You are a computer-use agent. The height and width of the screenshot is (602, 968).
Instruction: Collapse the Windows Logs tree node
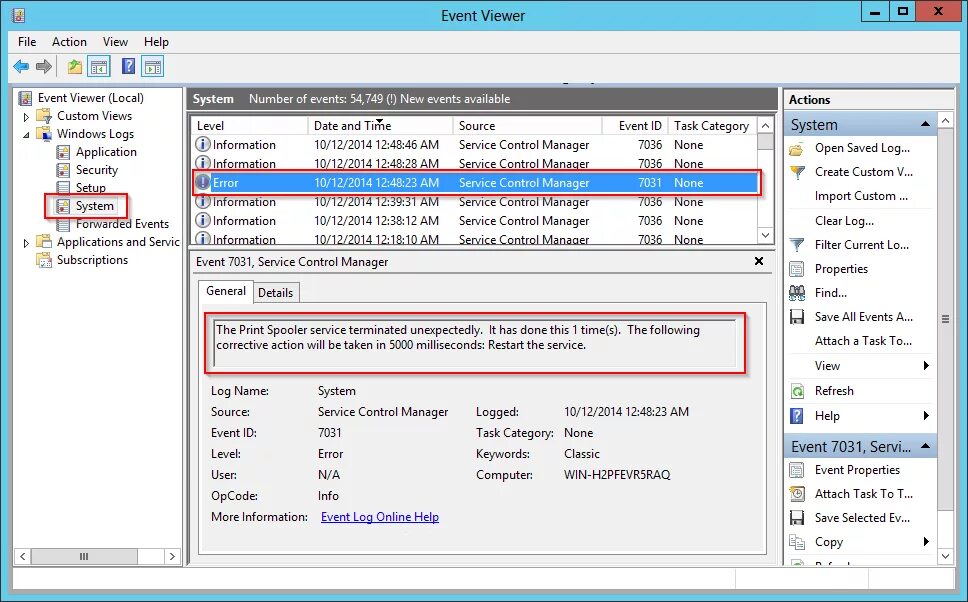click(x=26, y=135)
